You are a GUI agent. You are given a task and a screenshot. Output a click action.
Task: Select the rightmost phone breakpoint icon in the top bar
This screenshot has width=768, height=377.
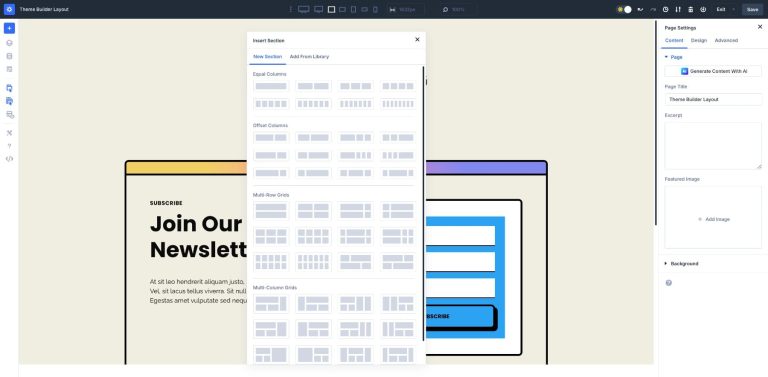click(x=376, y=9)
